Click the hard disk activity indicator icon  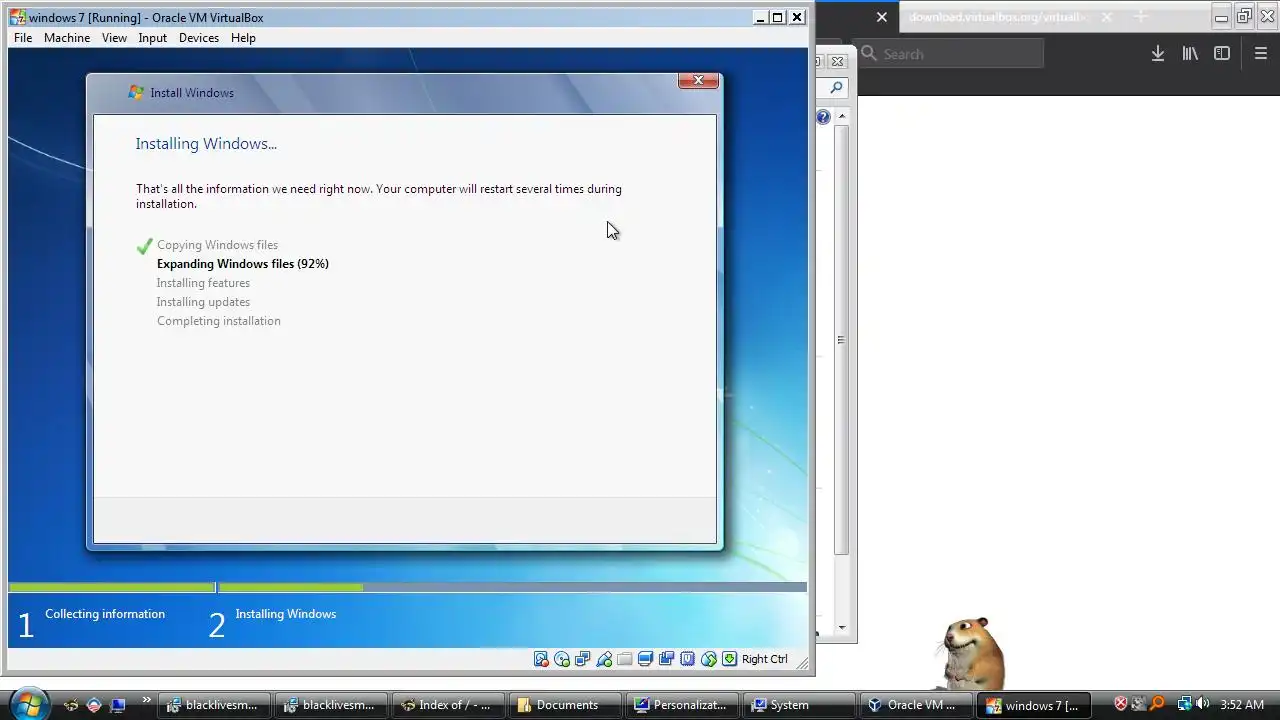pyautogui.click(x=541, y=659)
